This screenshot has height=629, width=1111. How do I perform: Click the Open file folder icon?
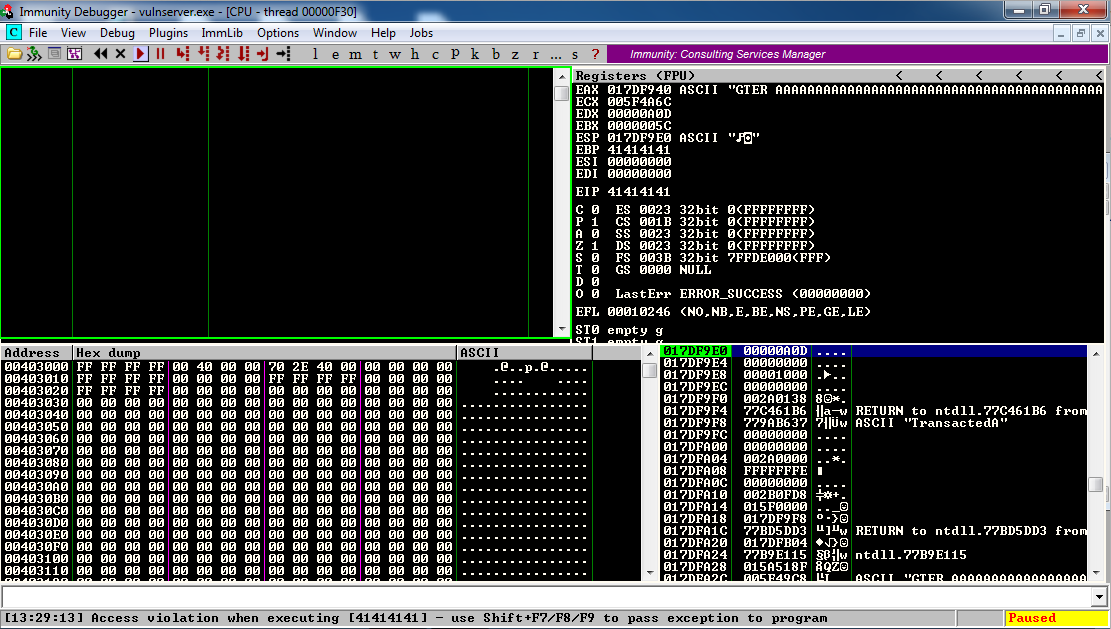[x=14, y=54]
